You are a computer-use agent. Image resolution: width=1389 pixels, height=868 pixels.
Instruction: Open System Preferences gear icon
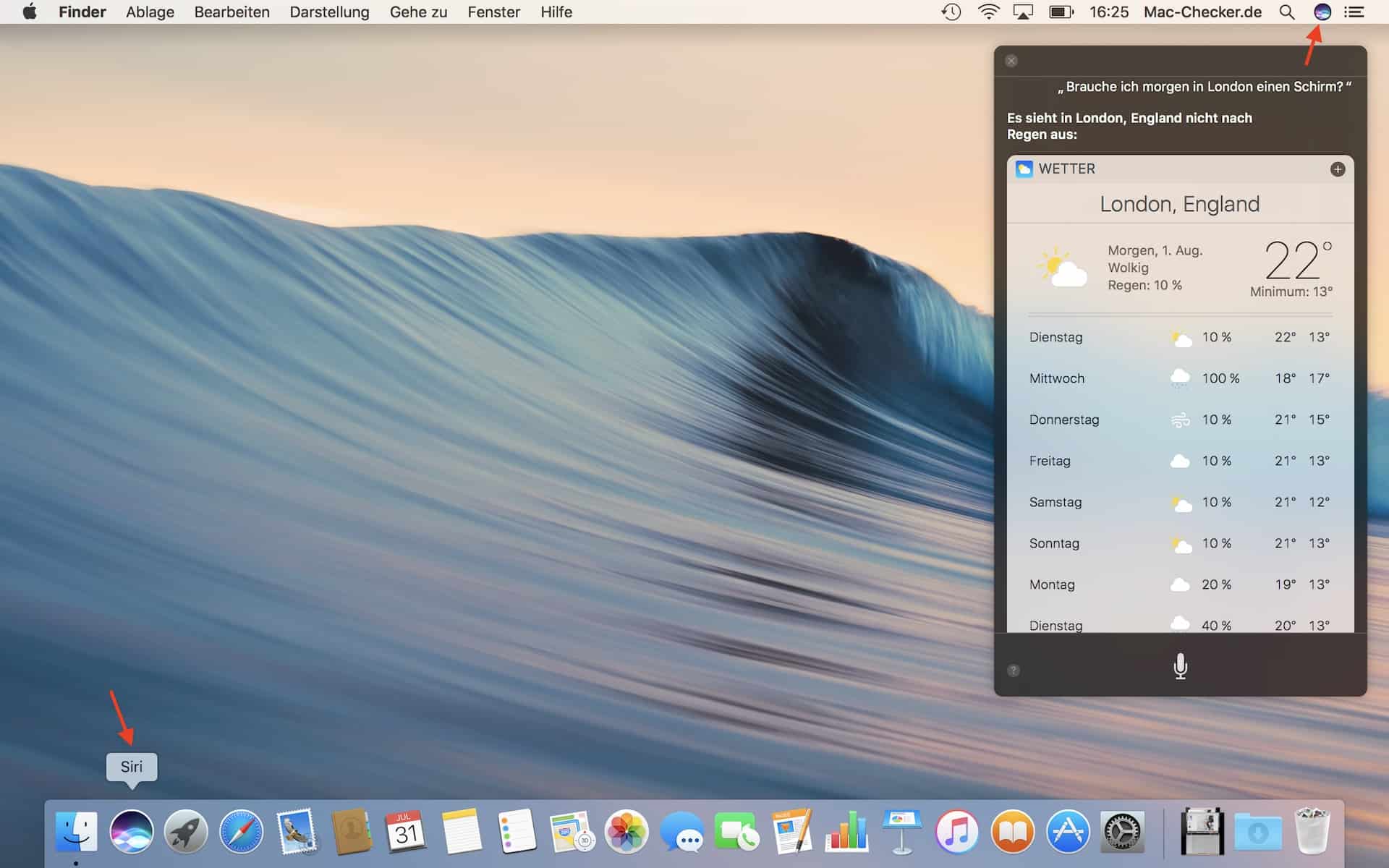pyautogui.click(x=1122, y=831)
